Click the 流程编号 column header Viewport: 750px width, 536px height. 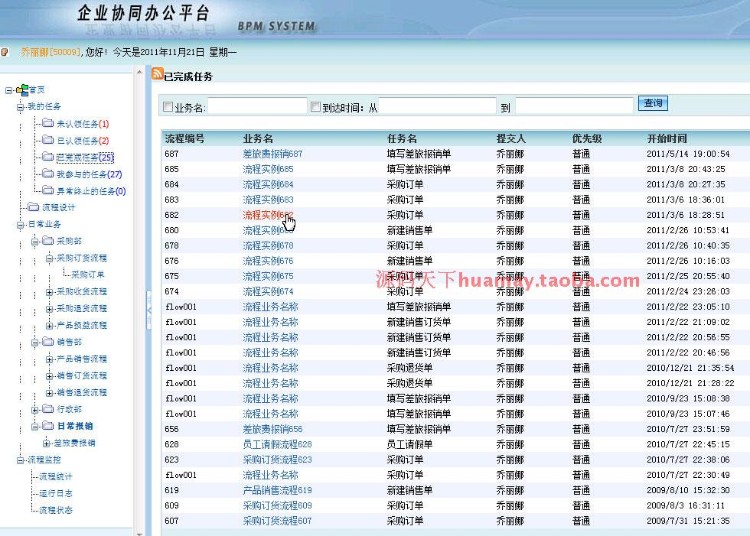[185, 139]
